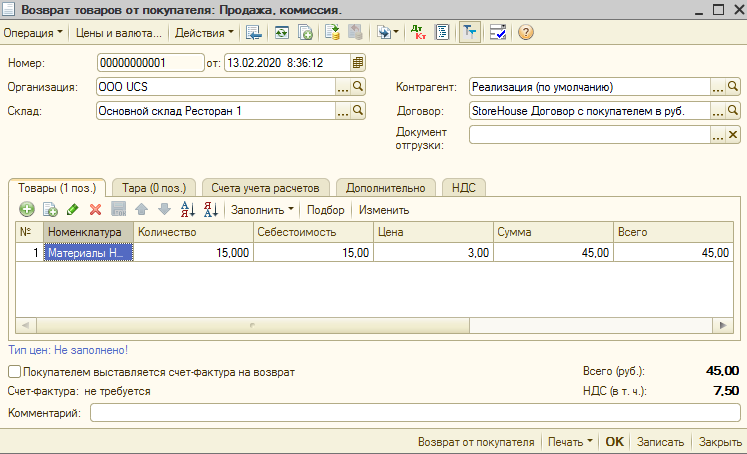Open the Операция dropdown menu
Image resolution: width=747 pixels, height=454 pixels.
pos(33,33)
